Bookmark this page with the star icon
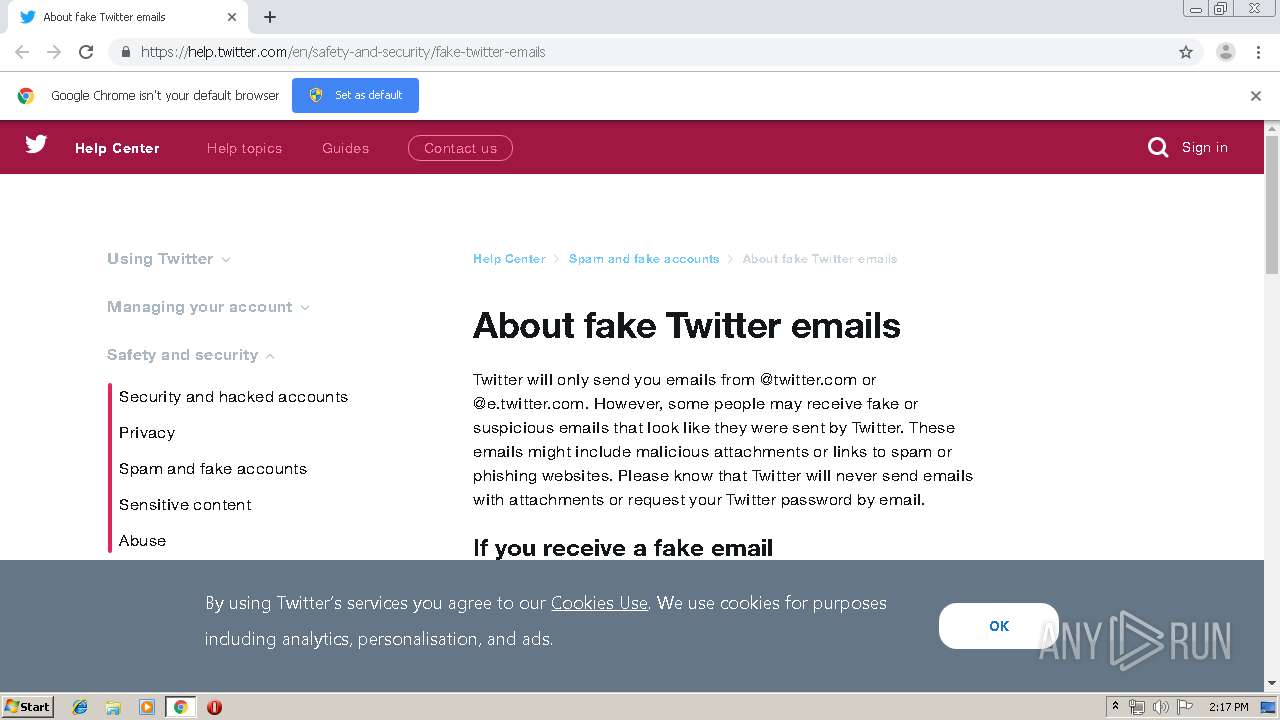Viewport: 1280px width, 720px height. click(x=1186, y=52)
